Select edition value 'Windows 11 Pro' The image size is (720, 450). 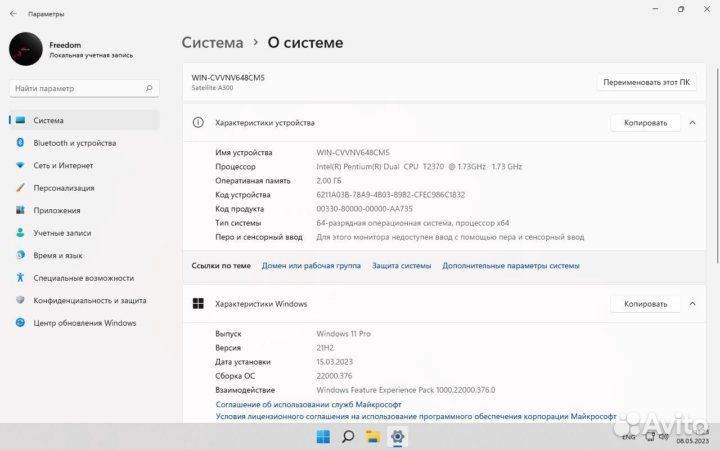tap(343, 334)
